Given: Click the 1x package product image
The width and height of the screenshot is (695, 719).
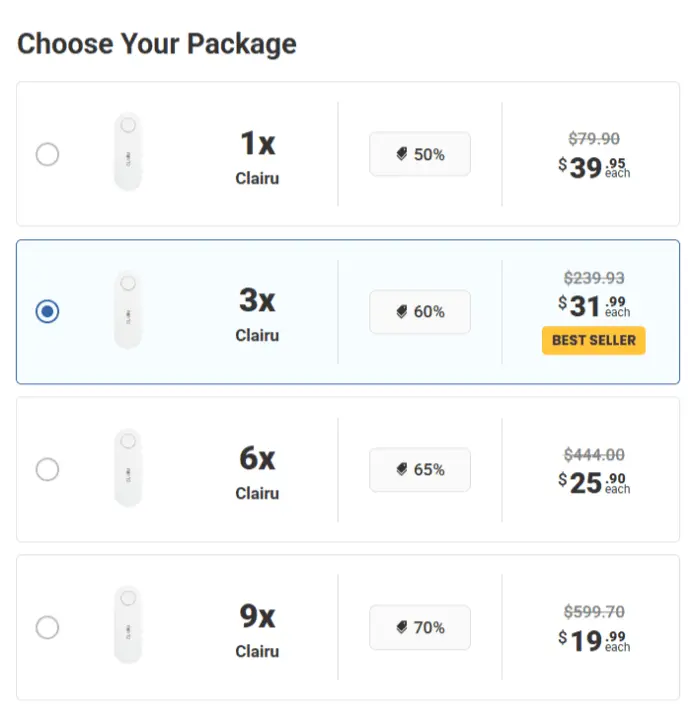Looking at the screenshot, I should click(128, 153).
